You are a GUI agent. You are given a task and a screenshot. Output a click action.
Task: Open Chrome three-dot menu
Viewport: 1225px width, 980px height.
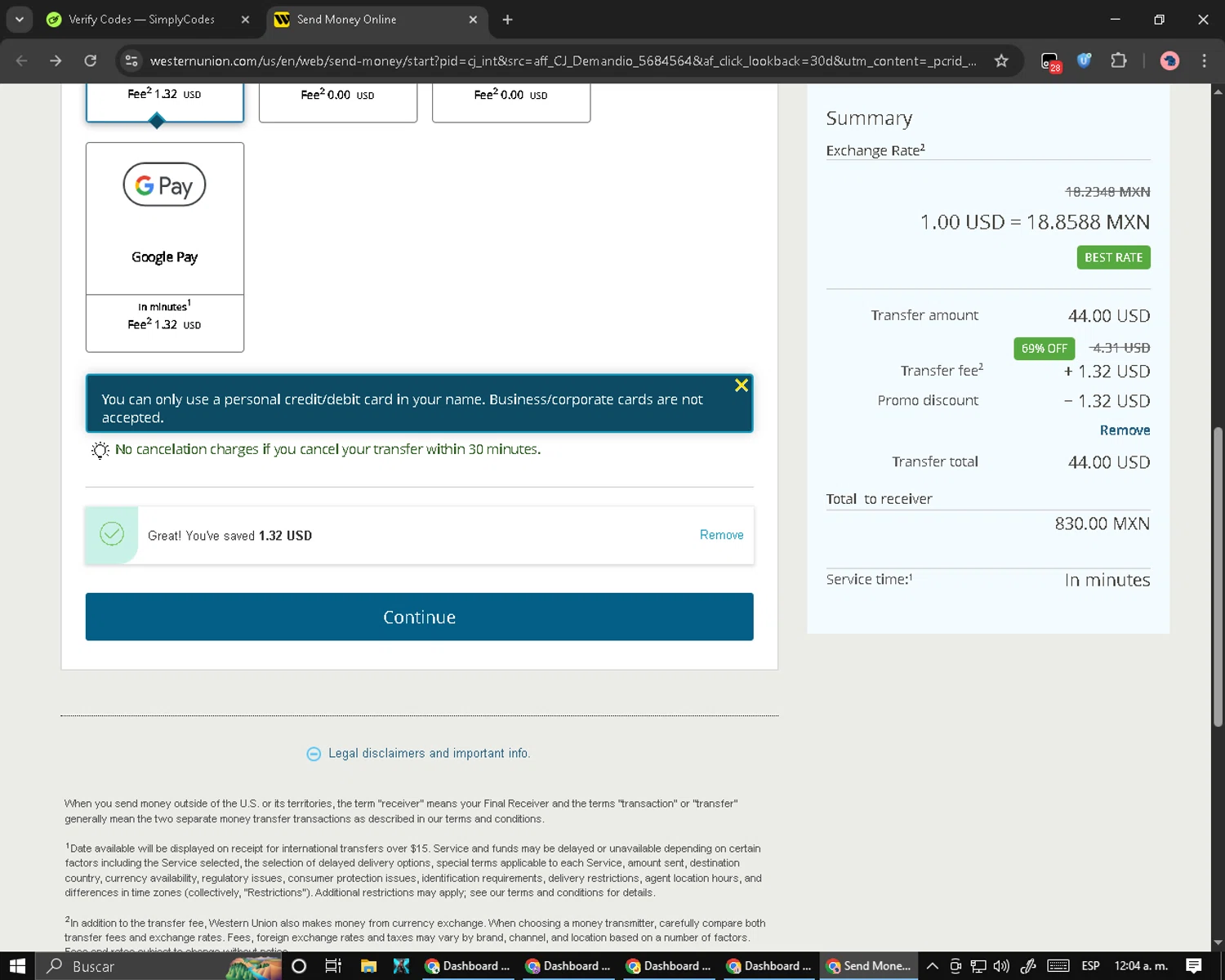click(x=1204, y=60)
